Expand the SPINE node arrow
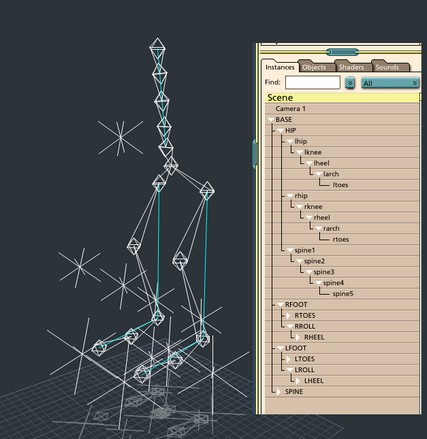 [279, 392]
